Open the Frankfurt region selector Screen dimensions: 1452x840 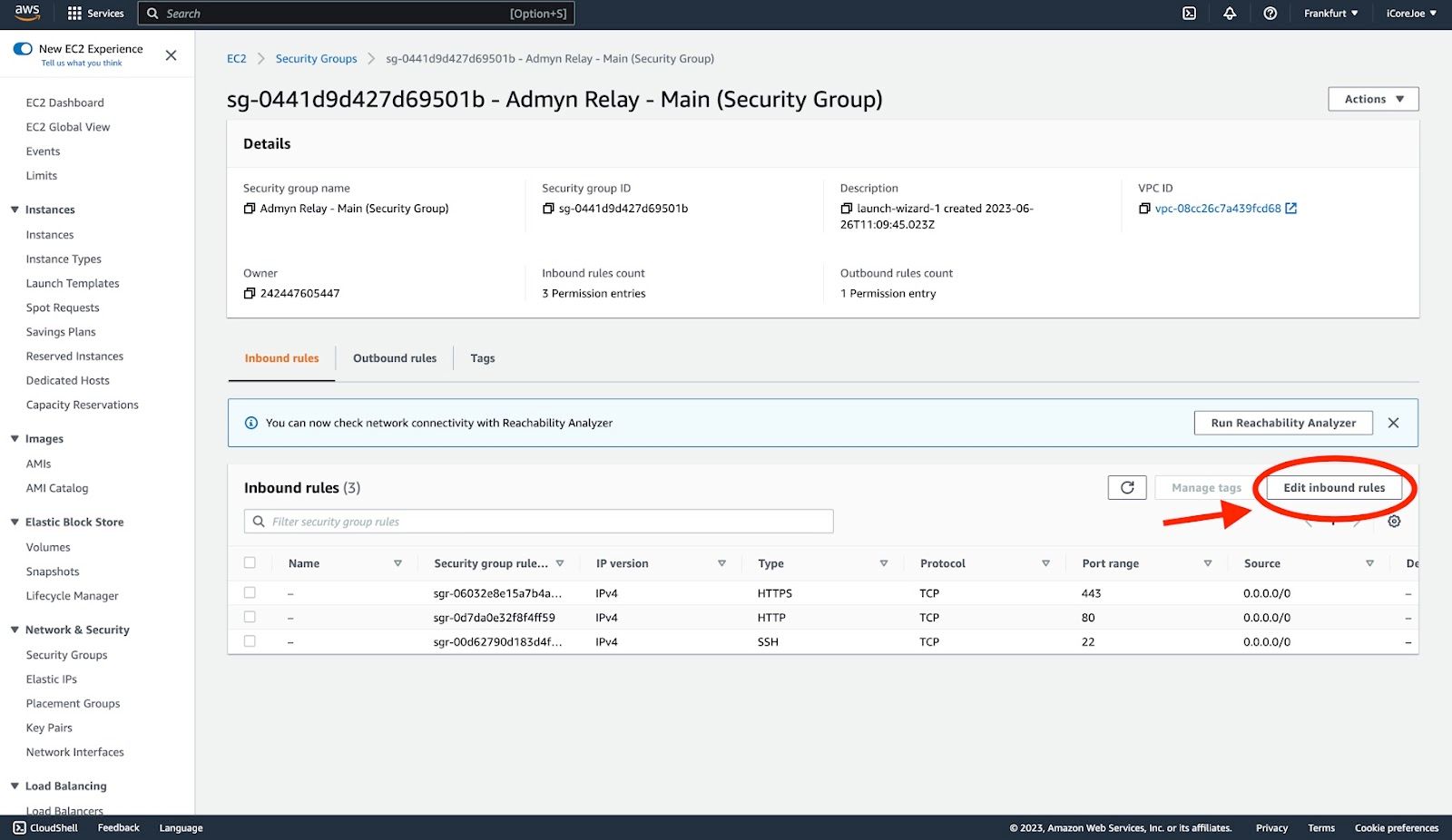[x=1331, y=14]
